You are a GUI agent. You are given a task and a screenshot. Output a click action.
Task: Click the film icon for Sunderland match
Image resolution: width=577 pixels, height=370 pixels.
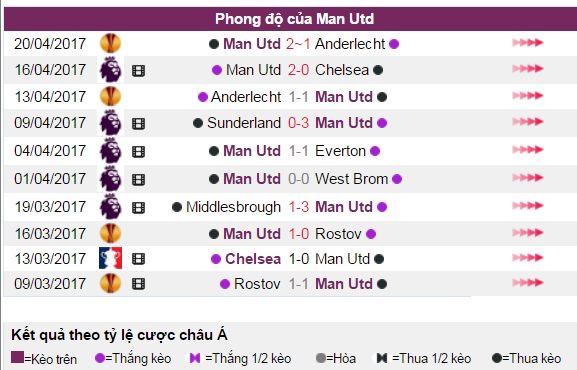coord(138,123)
